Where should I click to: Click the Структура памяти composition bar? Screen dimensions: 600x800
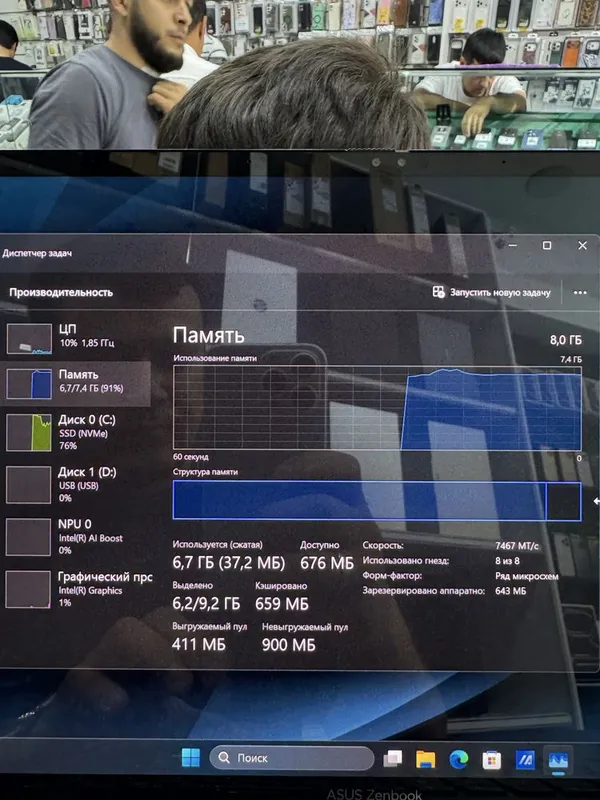[x=377, y=501]
